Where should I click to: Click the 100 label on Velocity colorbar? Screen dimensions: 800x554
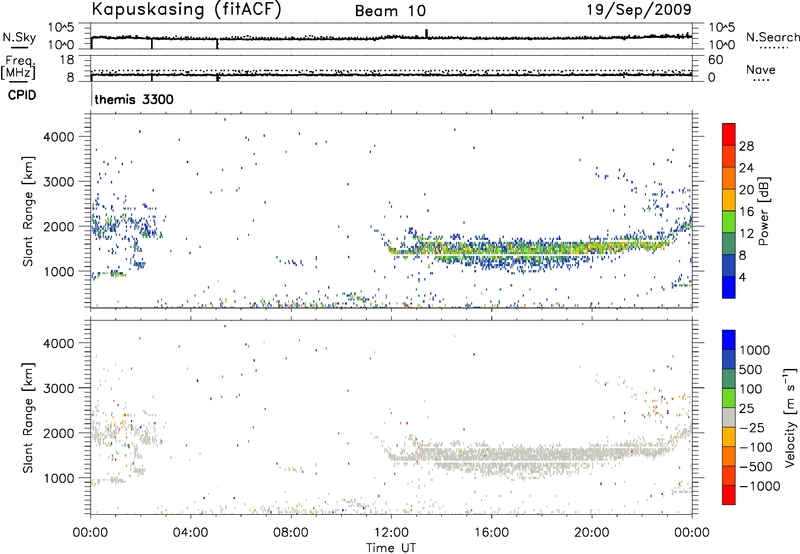751,389
